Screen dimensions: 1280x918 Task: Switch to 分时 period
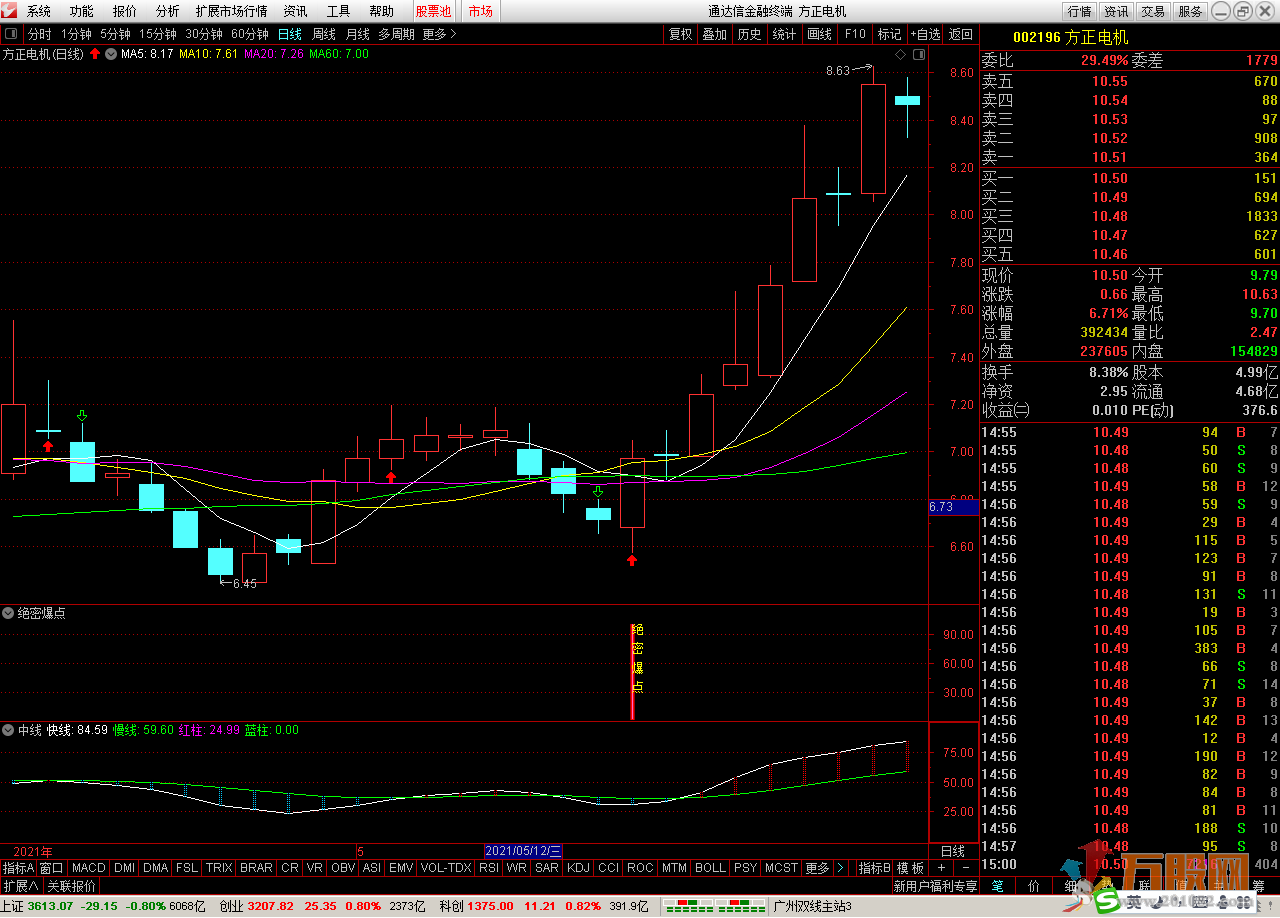point(39,34)
